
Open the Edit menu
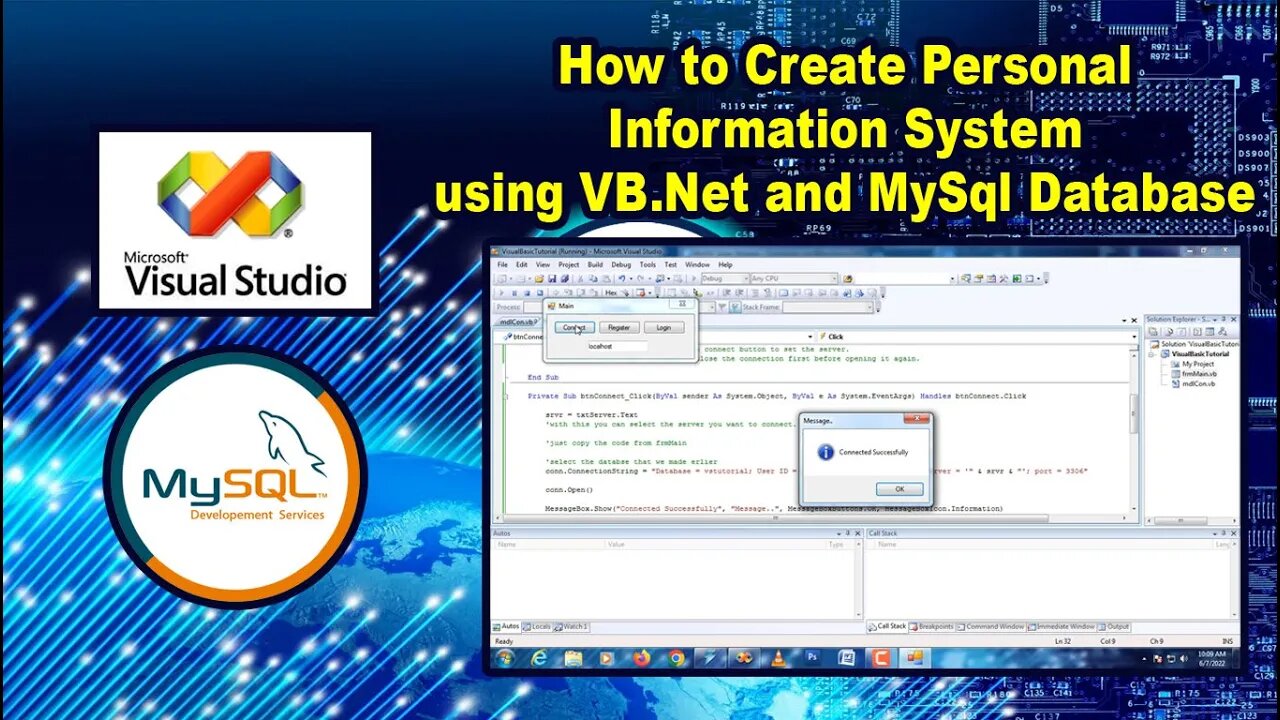(x=522, y=264)
